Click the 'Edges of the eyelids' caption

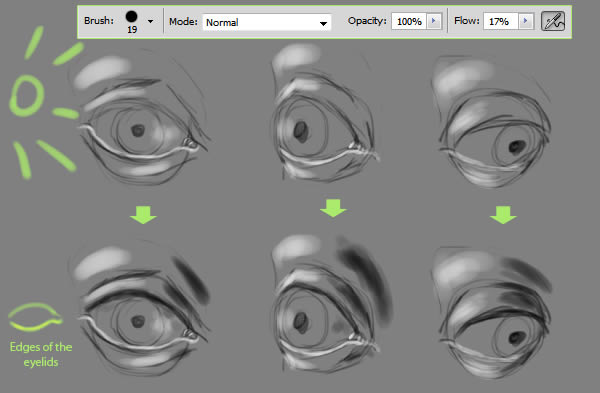(x=41, y=354)
